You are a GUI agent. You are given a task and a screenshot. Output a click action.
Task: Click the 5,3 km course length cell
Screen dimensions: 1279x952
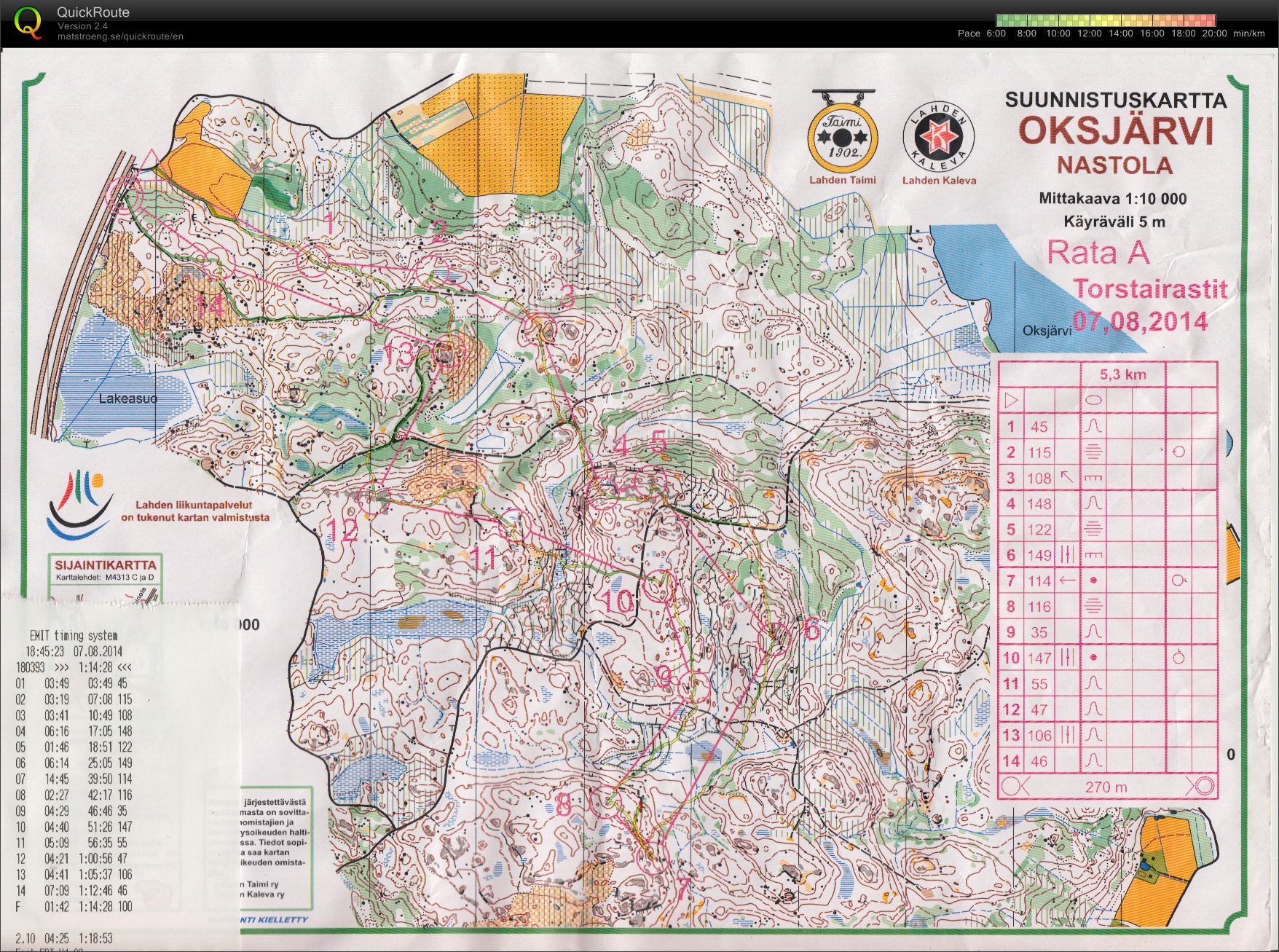pyautogui.click(x=1122, y=375)
